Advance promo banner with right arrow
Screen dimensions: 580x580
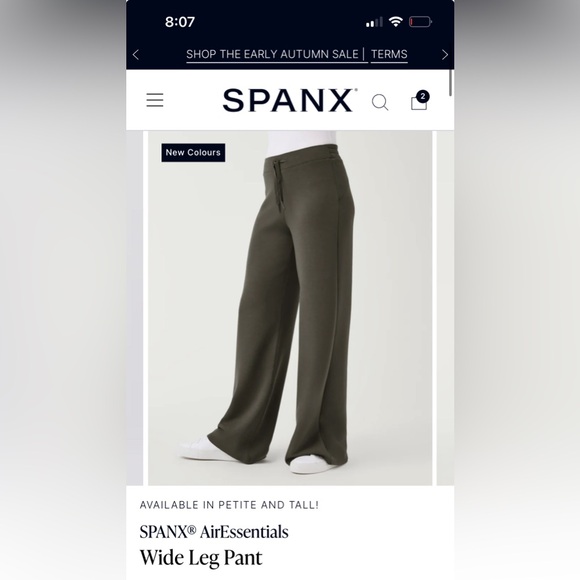[x=445, y=55]
